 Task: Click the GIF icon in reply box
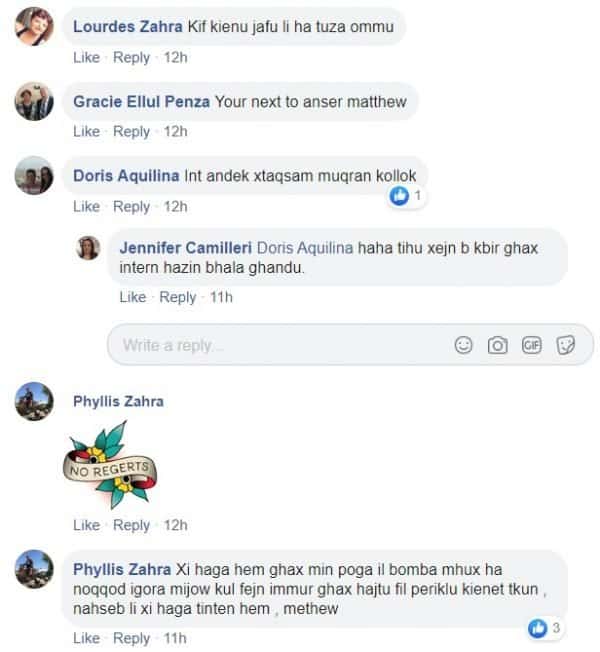(531, 345)
